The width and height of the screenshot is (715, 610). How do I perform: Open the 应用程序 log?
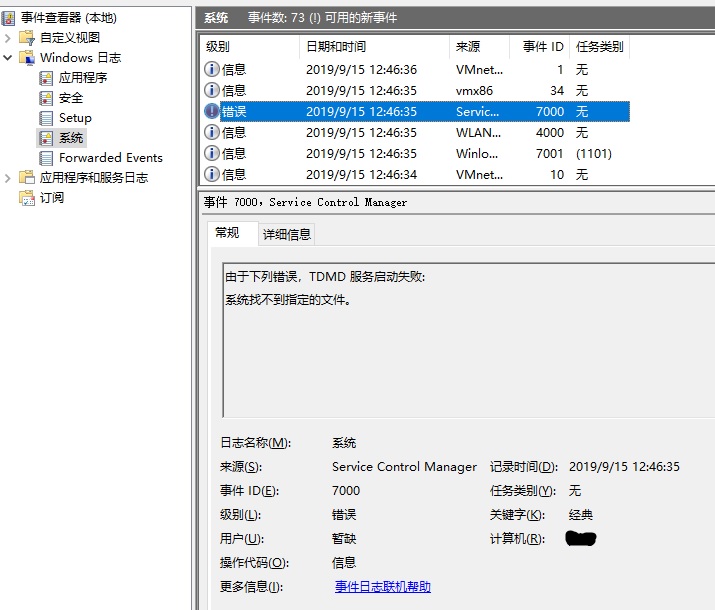pos(83,78)
